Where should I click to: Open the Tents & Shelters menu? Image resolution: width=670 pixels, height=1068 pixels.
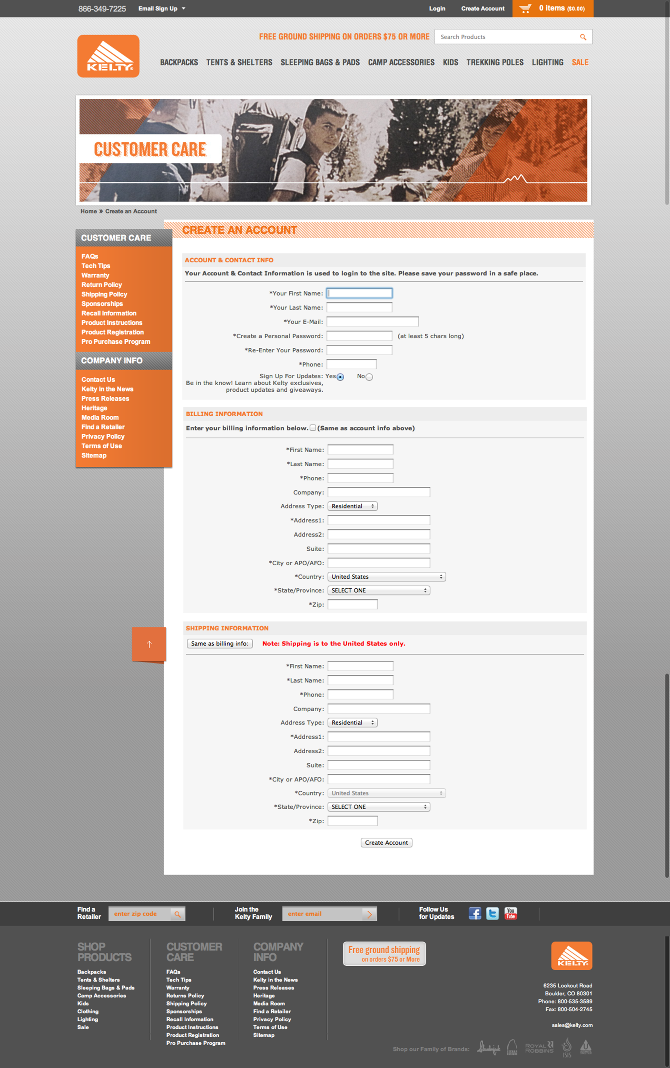(x=239, y=62)
